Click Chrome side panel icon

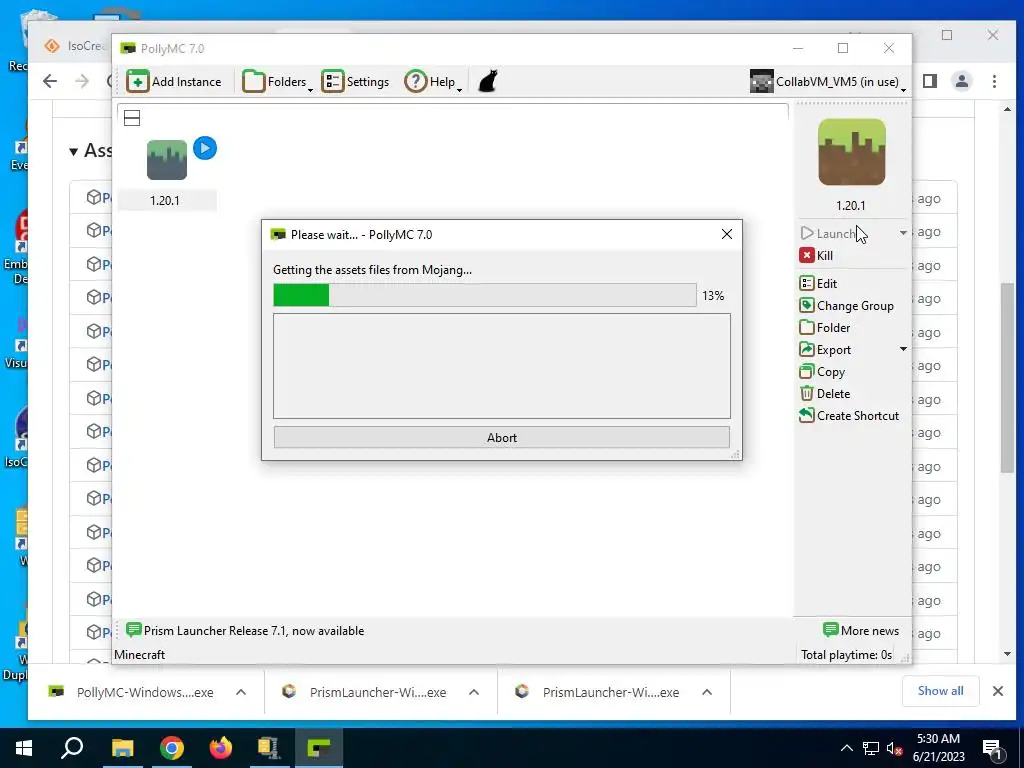tap(930, 81)
